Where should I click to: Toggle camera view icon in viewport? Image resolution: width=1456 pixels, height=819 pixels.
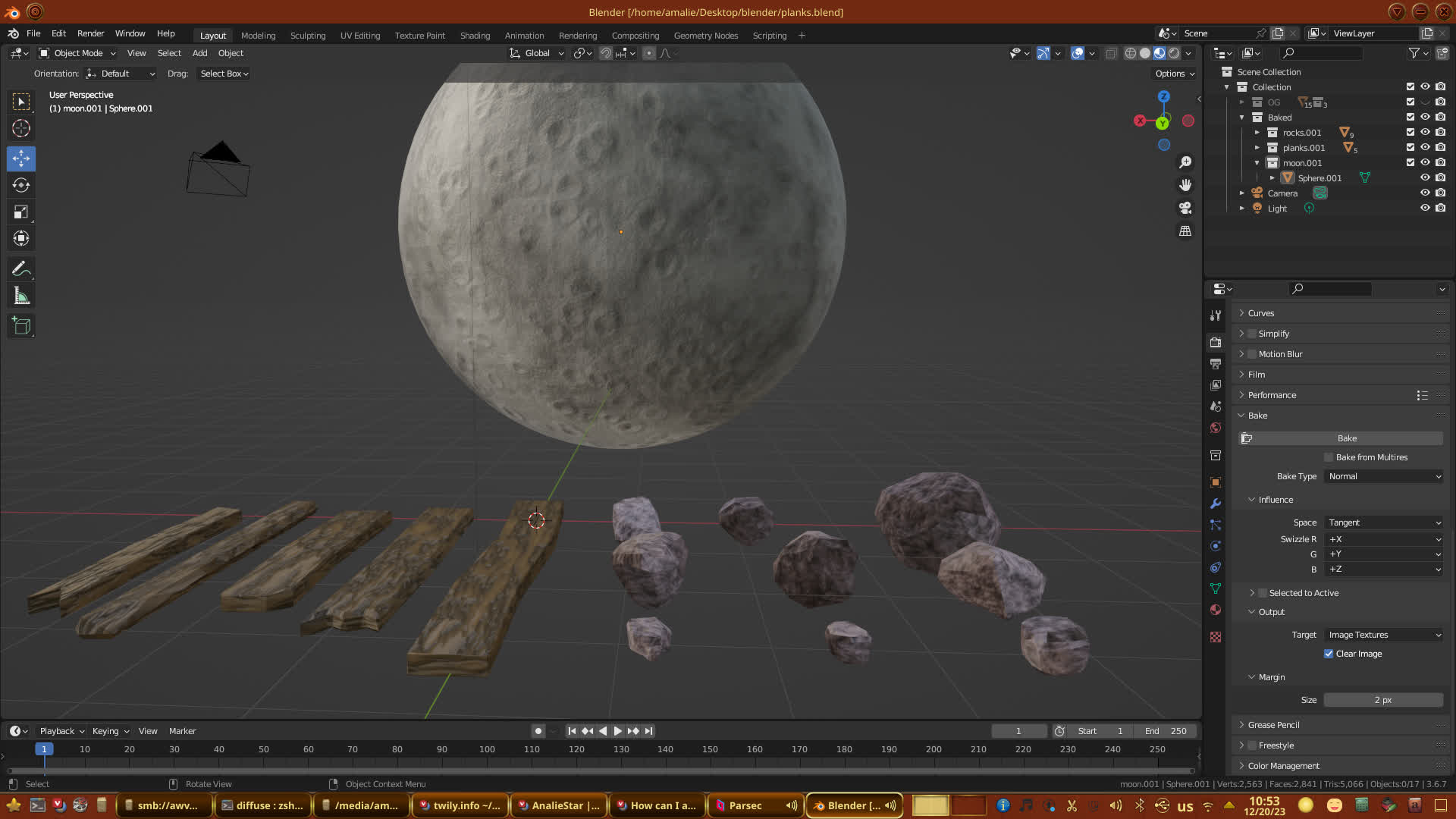point(1185,208)
